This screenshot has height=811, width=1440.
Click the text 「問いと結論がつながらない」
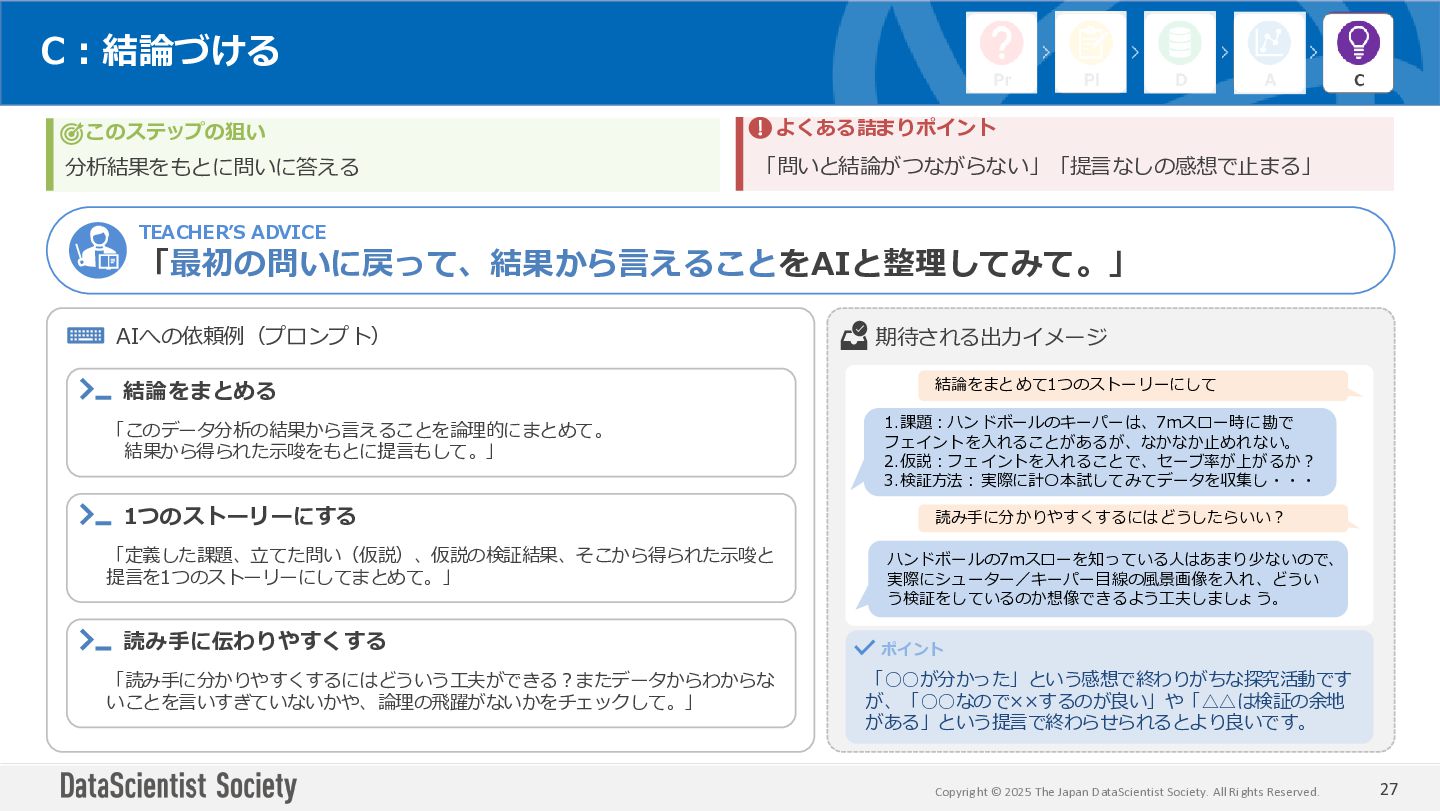903,166
